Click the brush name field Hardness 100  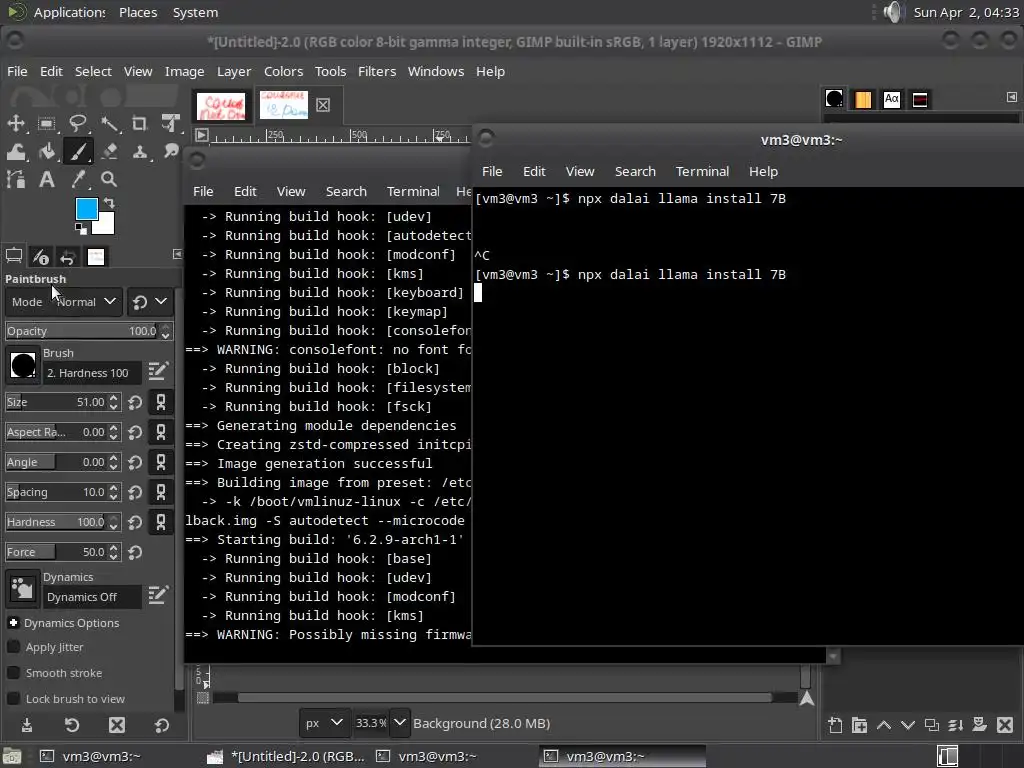click(x=91, y=373)
